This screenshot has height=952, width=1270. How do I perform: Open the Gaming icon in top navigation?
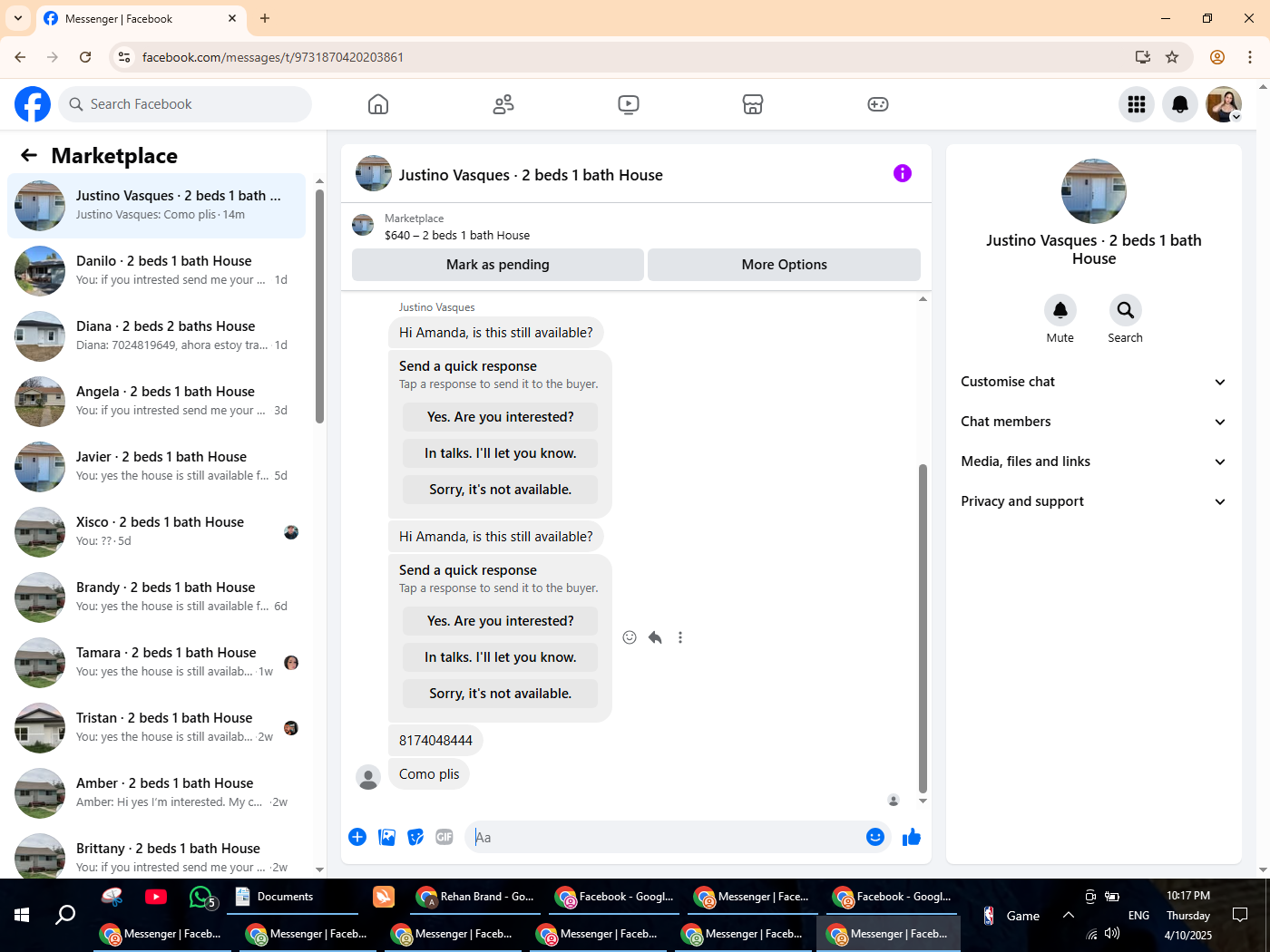pos(878,104)
